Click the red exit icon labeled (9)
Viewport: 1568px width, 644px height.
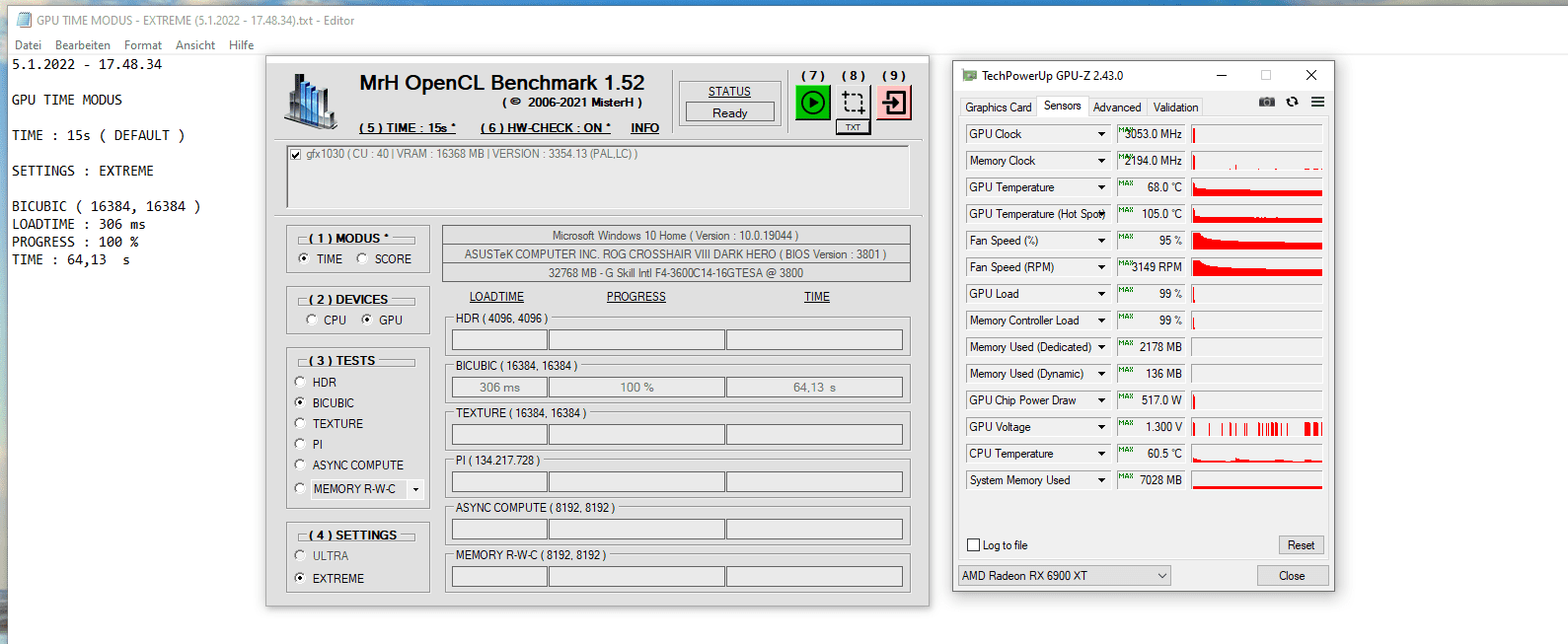click(894, 103)
